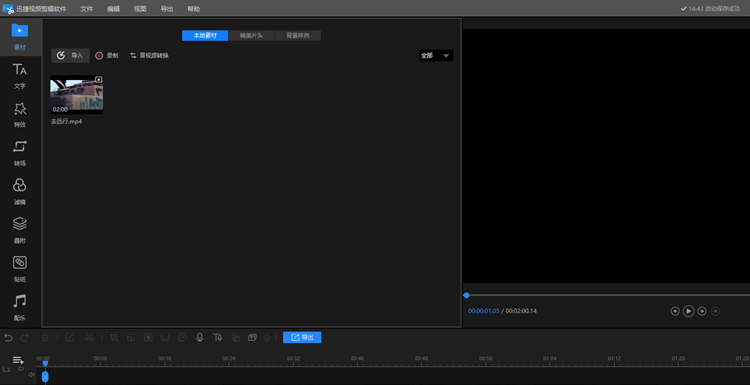This screenshot has width=750, height=385.
Task: Click the scissors split icon
Action: click(89, 338)
